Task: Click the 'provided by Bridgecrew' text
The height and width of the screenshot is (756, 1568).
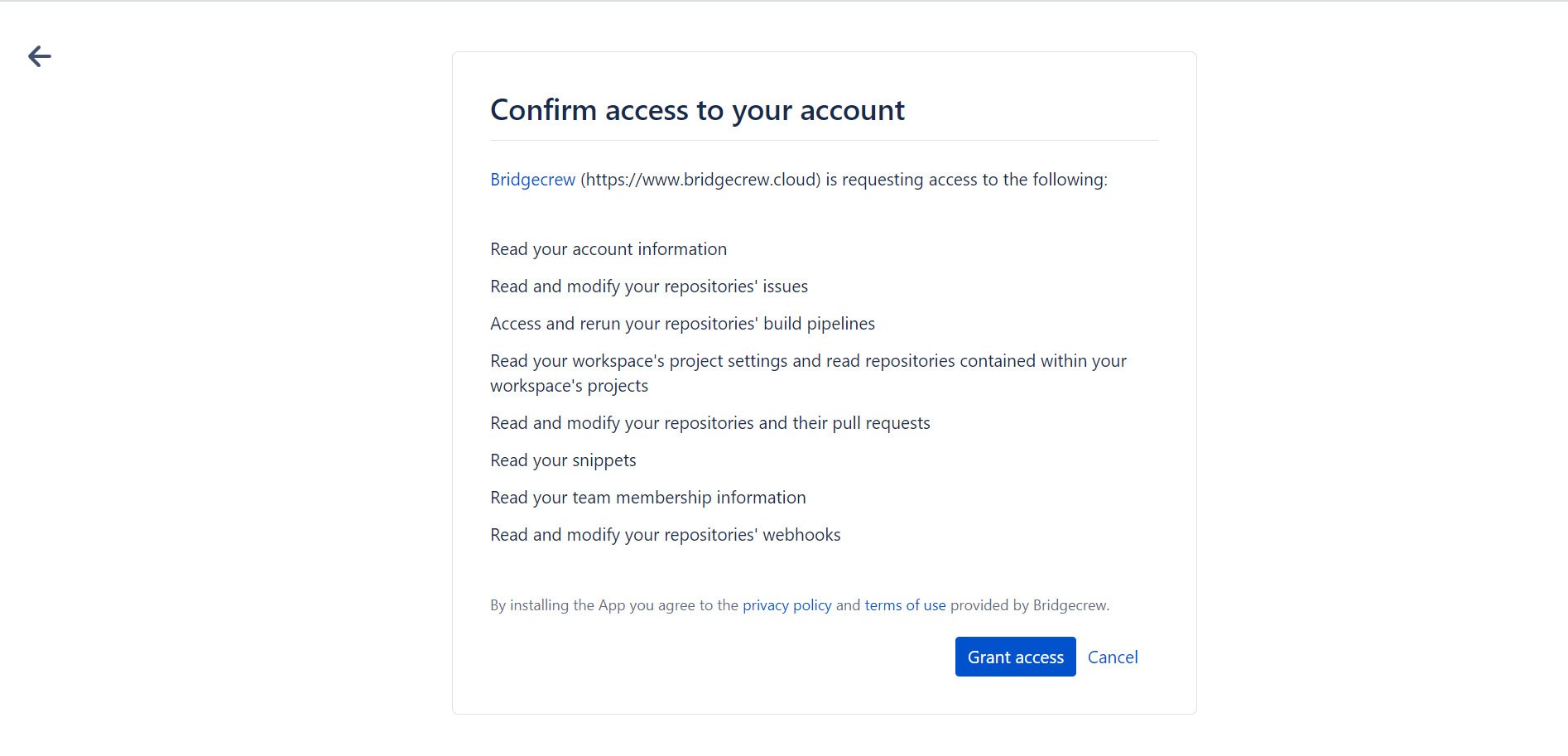Action: (1029, 605)
